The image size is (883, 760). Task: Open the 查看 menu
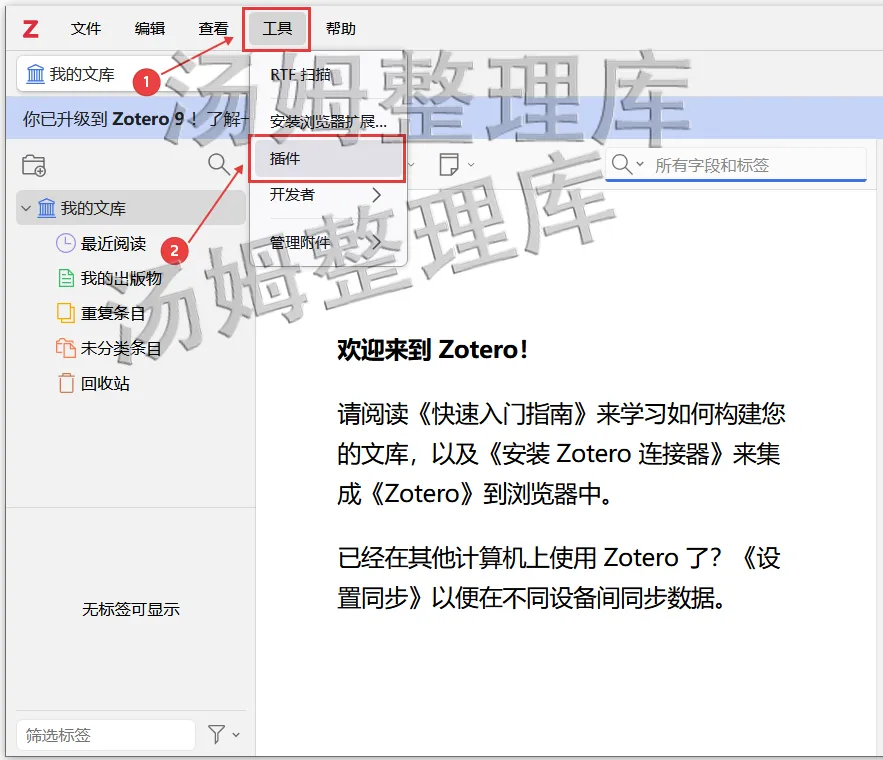click(x=213, y=28)
